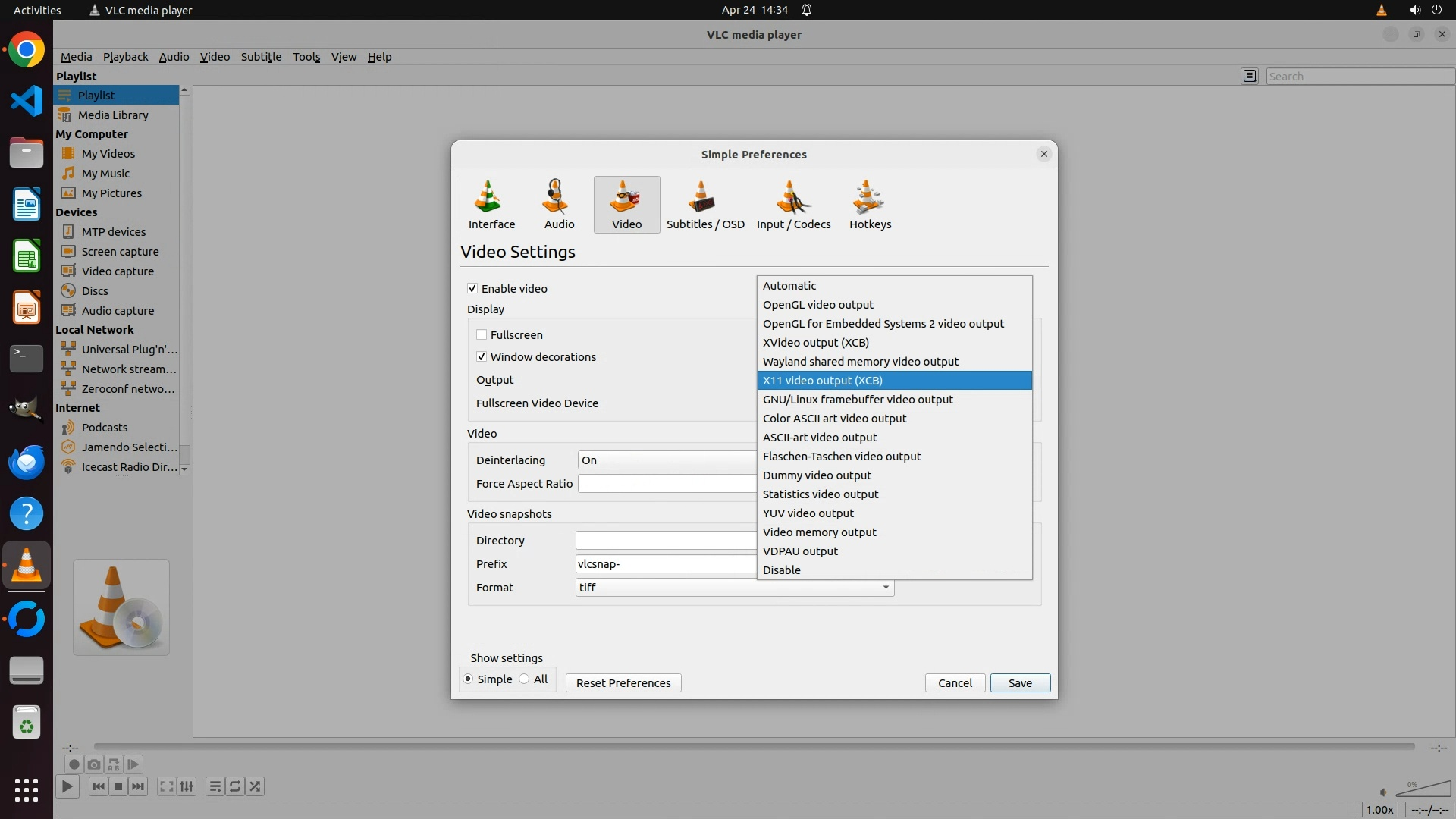The image size is (1456, 819).
Task: Uncheck the Enable video checkbox
Action: 472,289
